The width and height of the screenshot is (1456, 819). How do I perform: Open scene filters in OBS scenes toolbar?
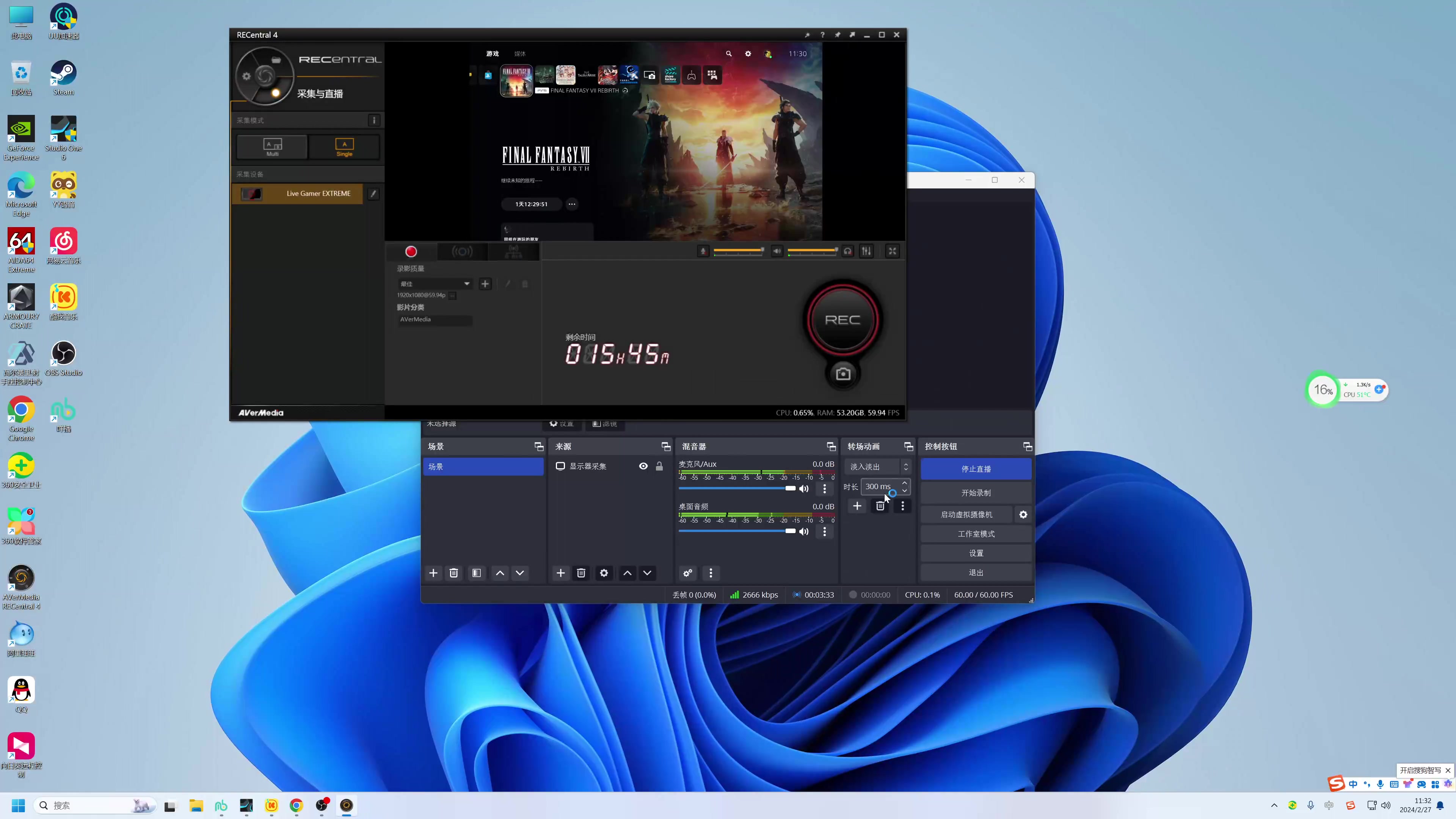pyautogui.click(x=477, y=573)
